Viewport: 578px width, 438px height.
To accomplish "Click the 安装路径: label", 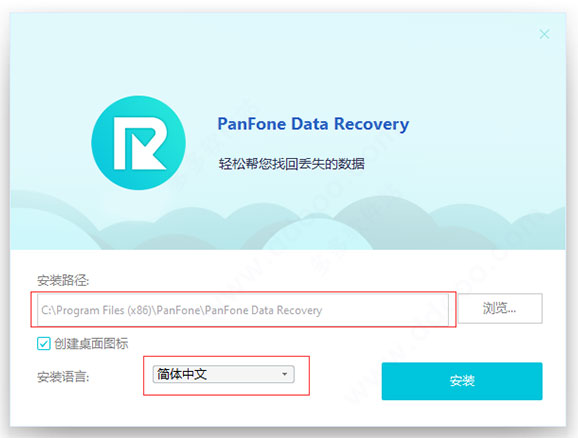I will tap(63, 281).
